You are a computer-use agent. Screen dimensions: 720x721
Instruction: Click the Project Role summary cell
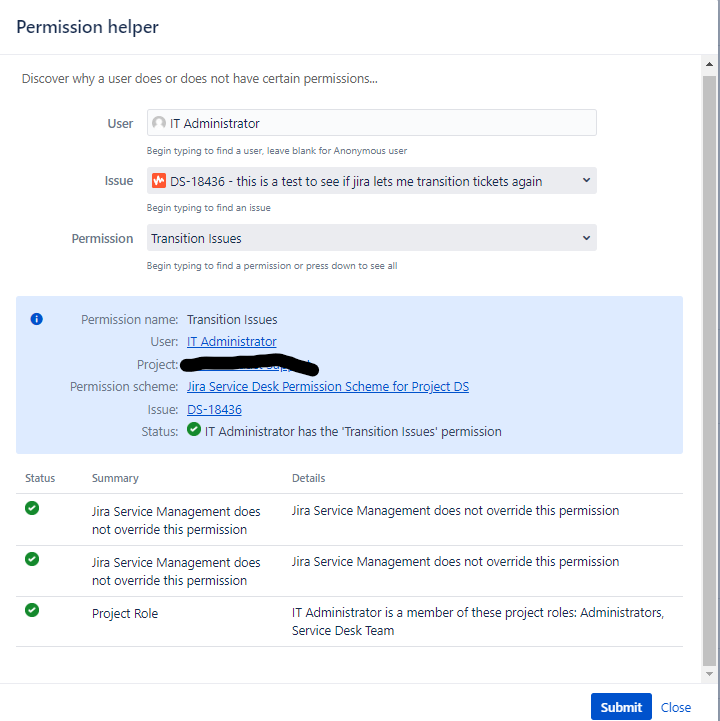pos(125,613)
